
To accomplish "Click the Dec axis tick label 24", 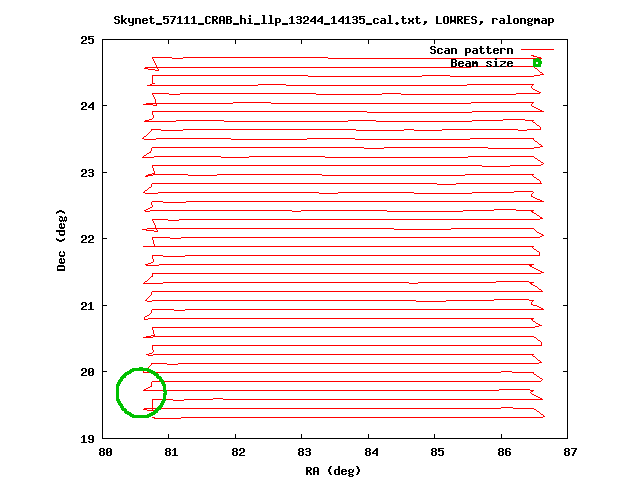I will (87, 106).
